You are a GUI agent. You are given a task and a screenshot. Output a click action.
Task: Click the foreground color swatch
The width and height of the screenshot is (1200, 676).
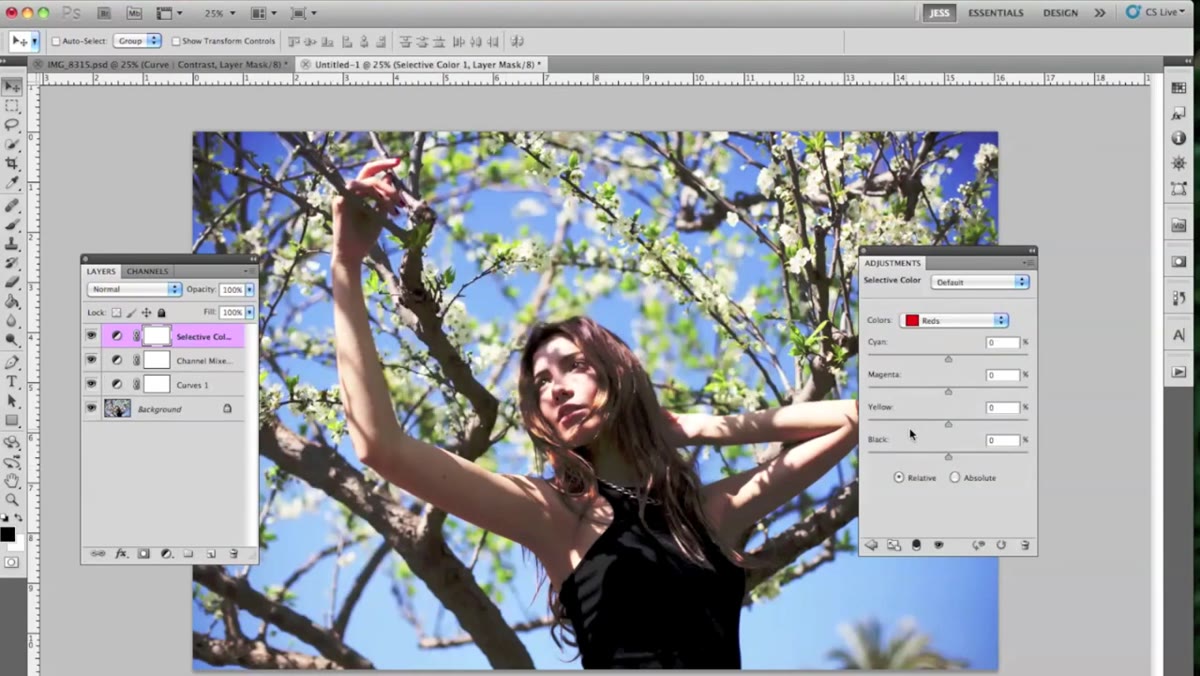[8, 535]
